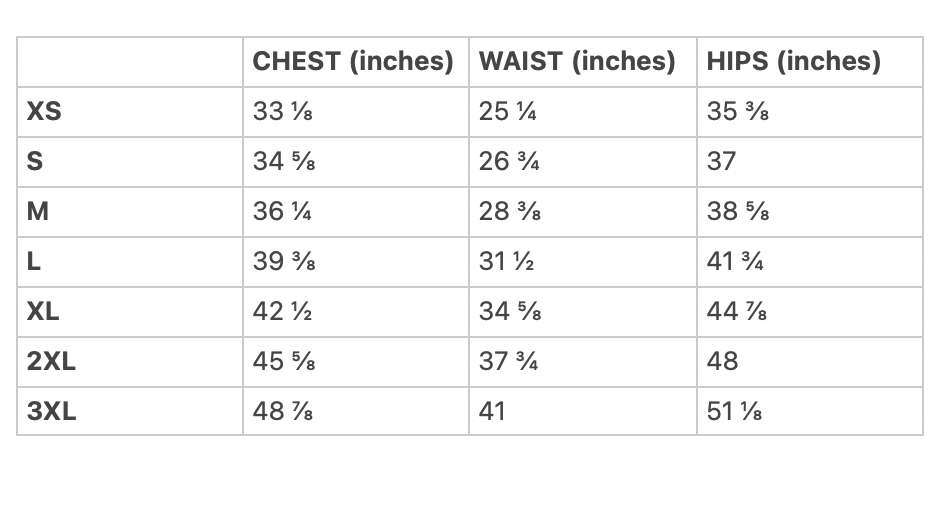Select the M size row label
The height and width of the screenshot is (514, 952).
(x=38, y=212)
